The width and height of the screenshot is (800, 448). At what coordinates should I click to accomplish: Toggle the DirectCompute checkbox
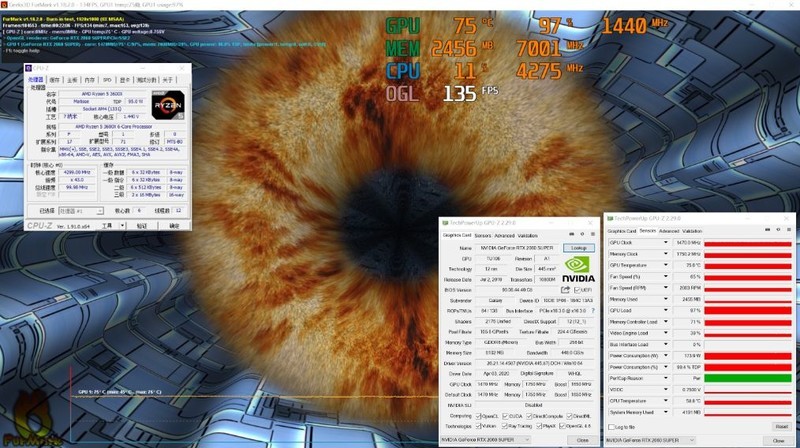tap(530, 416)
